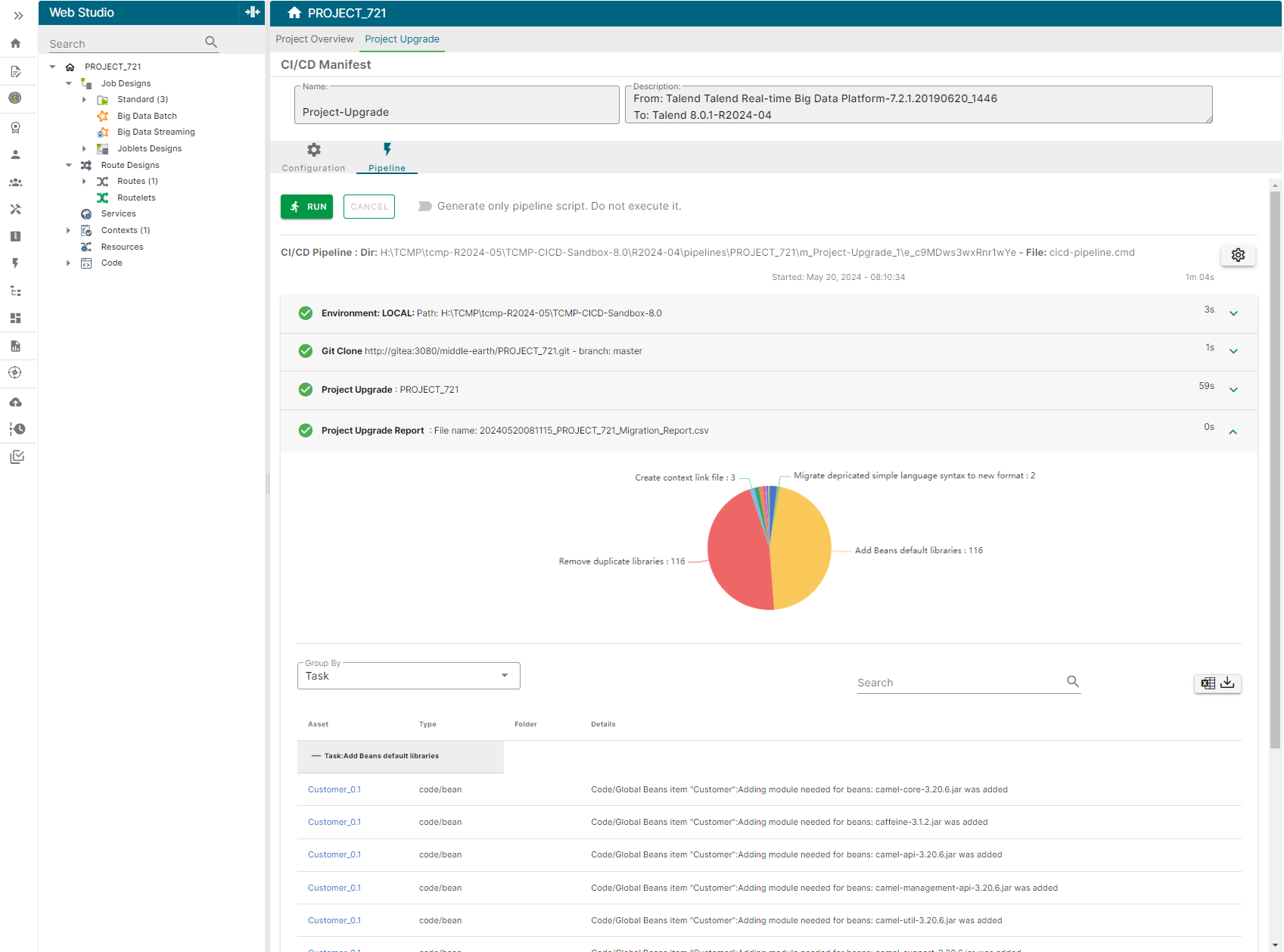
Task: Click the project tree search field
Action: point(121,43)
